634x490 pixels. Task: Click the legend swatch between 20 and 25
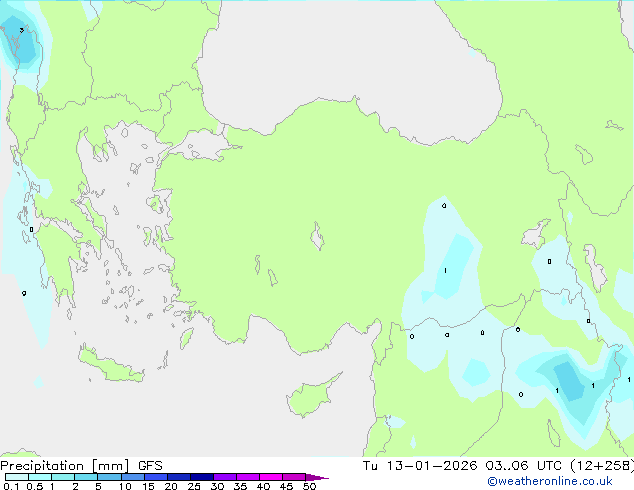[x=179, y=477]
